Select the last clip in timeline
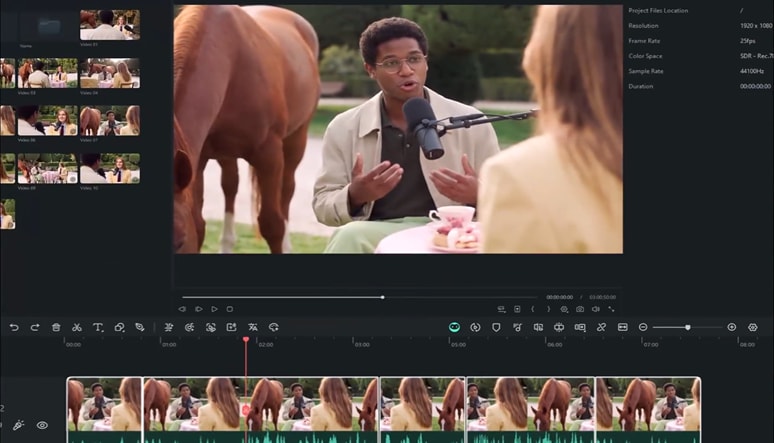This screenshot has height=443, width=774. click(648, 410)
